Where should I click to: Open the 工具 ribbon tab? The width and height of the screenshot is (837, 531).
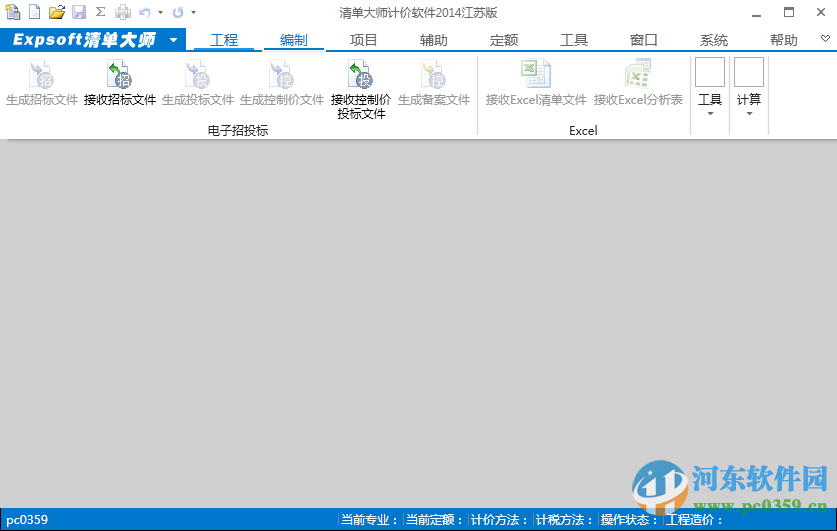(x=574, y=40)
